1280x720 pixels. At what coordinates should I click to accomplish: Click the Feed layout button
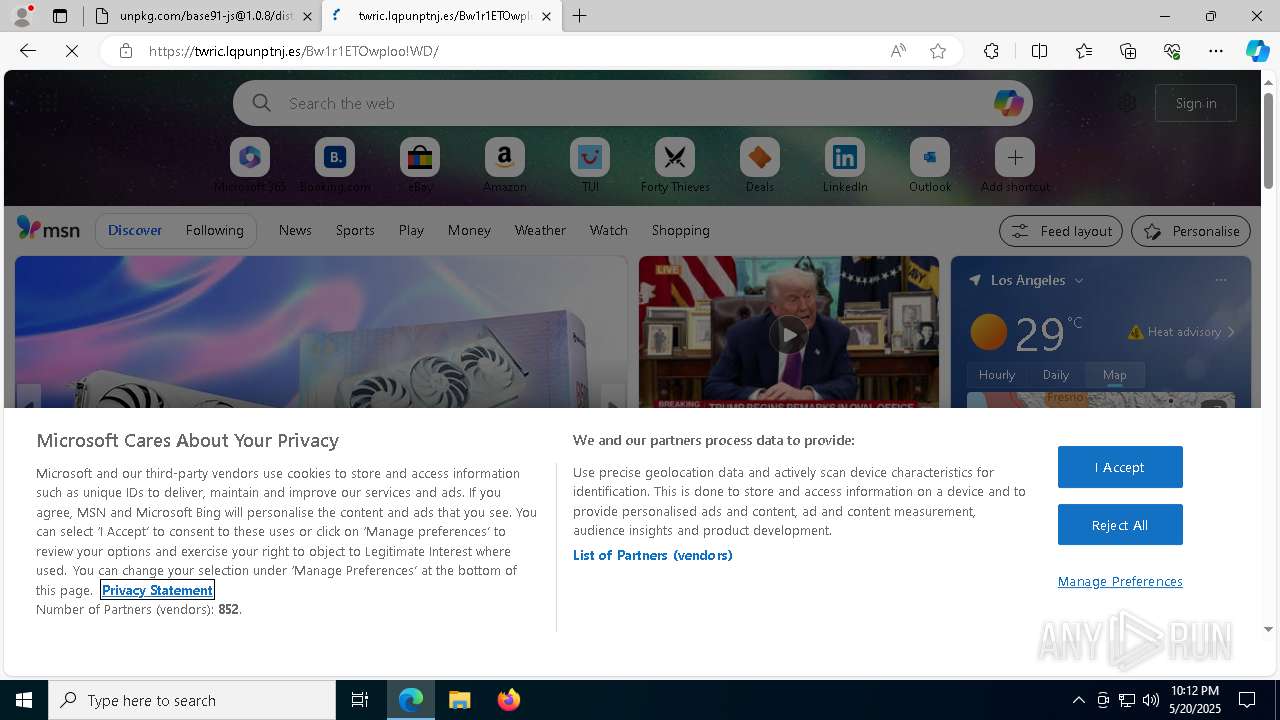tap(1061, 231)
